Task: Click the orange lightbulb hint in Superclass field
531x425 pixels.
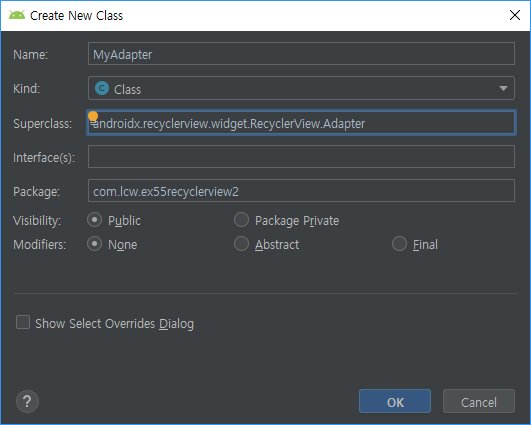Action: click(x=93, y=116)
